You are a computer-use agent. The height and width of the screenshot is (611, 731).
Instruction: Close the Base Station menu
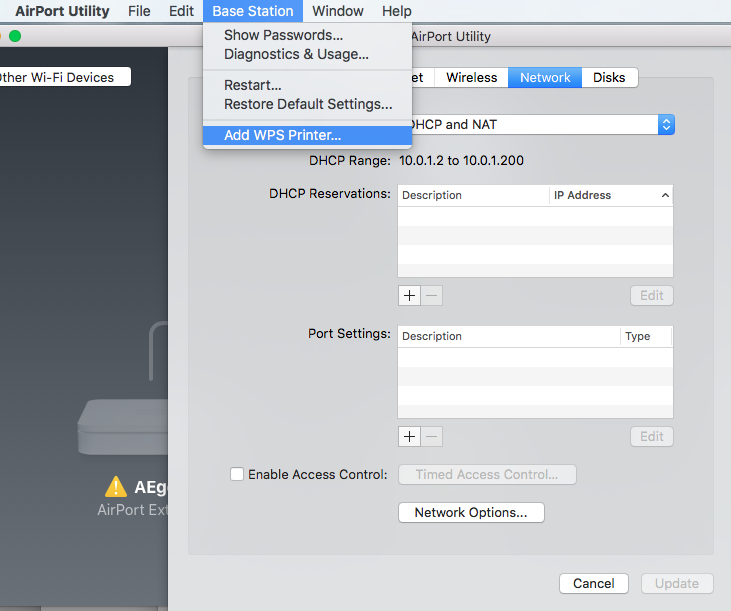click(253, 11)
